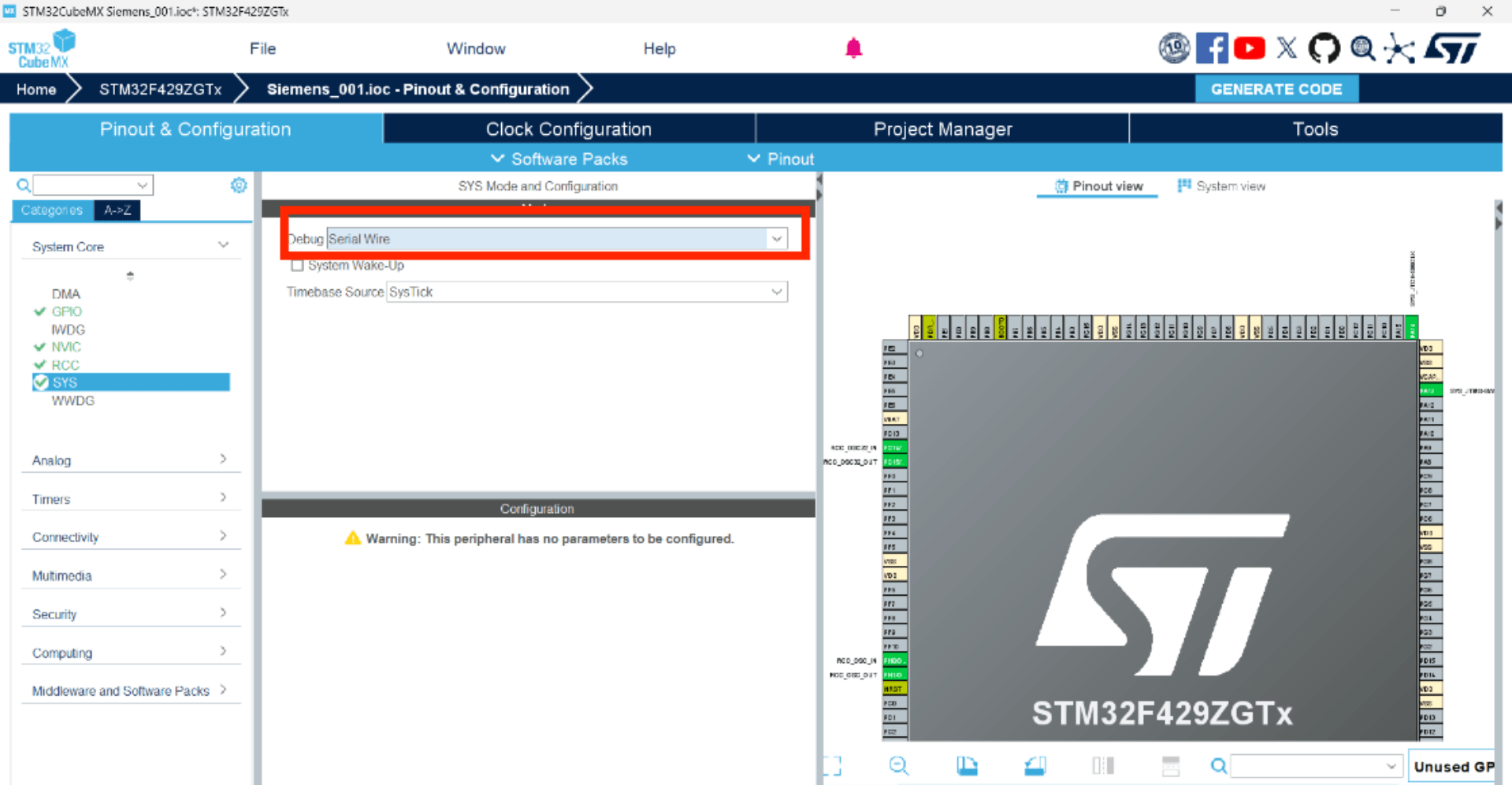Open the Debug Serial Wire dropdown

click(776, 239)
